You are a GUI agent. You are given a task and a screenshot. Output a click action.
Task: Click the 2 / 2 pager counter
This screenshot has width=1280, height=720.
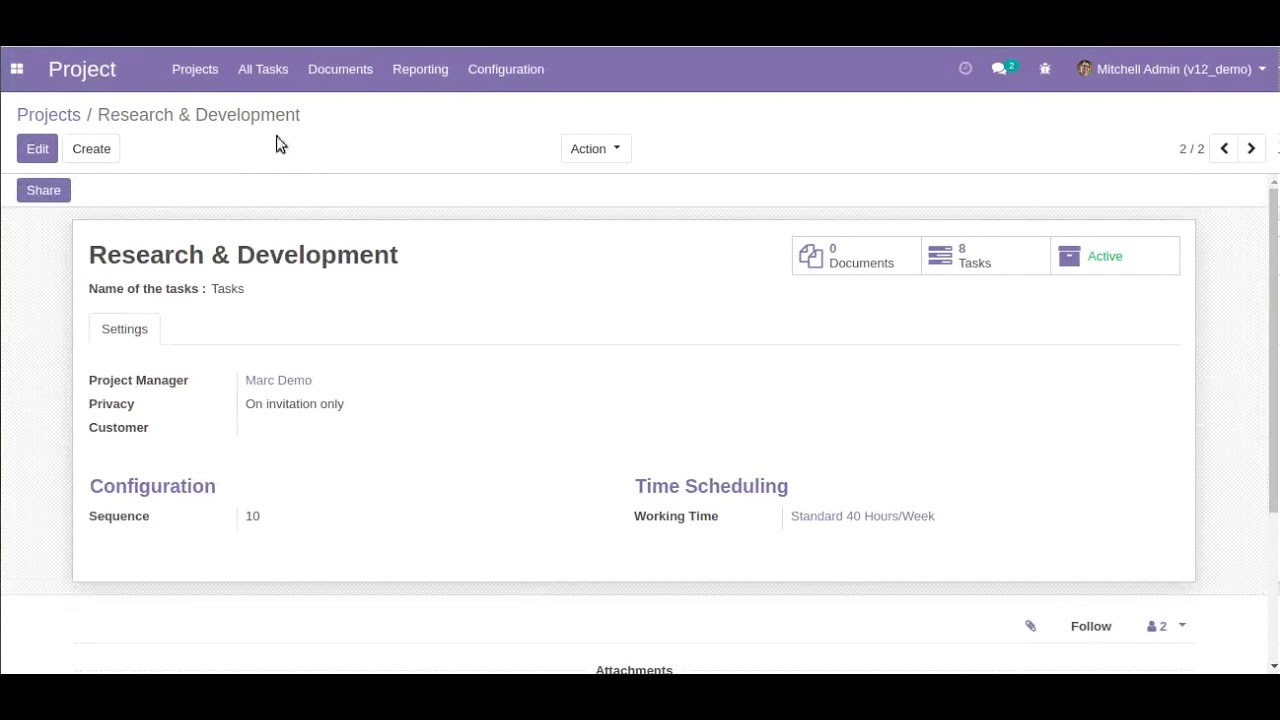coord(1191,149)
